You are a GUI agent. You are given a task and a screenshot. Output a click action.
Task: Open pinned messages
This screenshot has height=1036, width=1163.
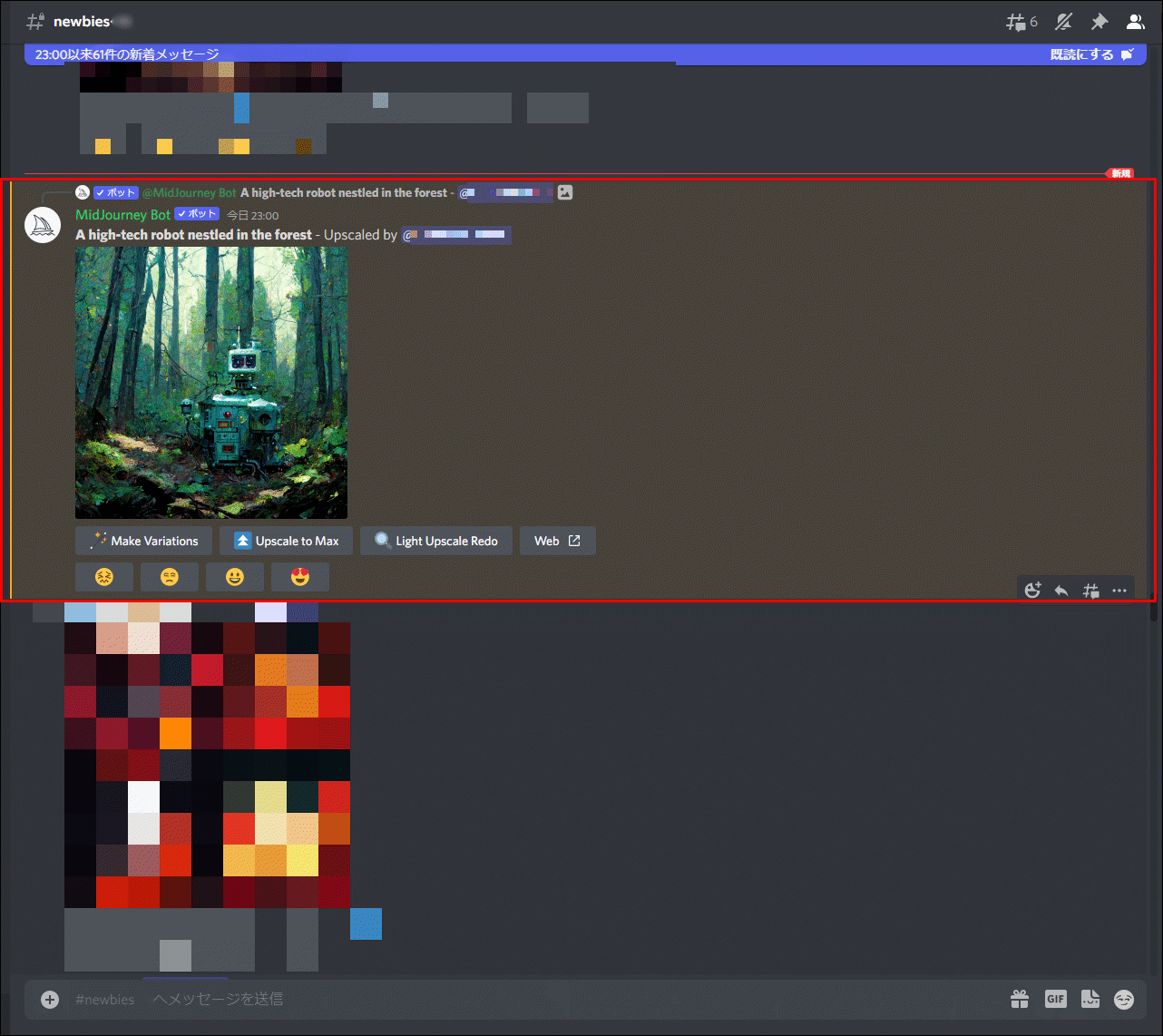1099,22
